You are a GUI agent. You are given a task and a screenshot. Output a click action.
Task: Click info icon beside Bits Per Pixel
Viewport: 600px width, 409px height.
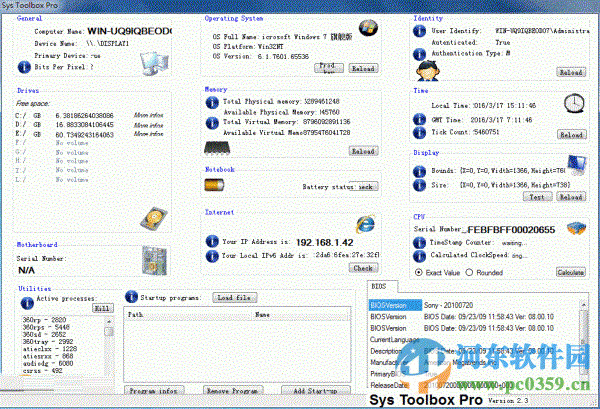click(24, 67)
